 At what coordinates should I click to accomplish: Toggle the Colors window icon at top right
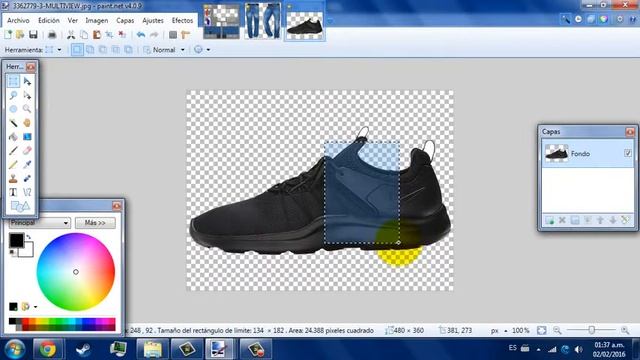pos(604,19)
